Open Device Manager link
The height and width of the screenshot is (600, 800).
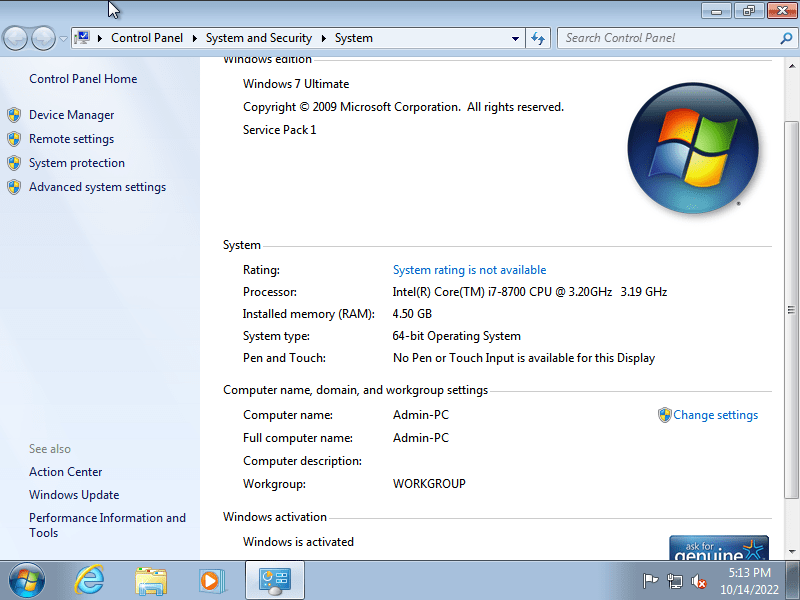(71, 115)
